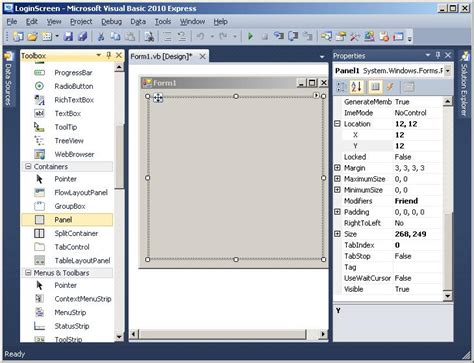The height and width of the screenshot is (363, 474).
Task: Click the Redo arrow icon
Action: point(223,36)
